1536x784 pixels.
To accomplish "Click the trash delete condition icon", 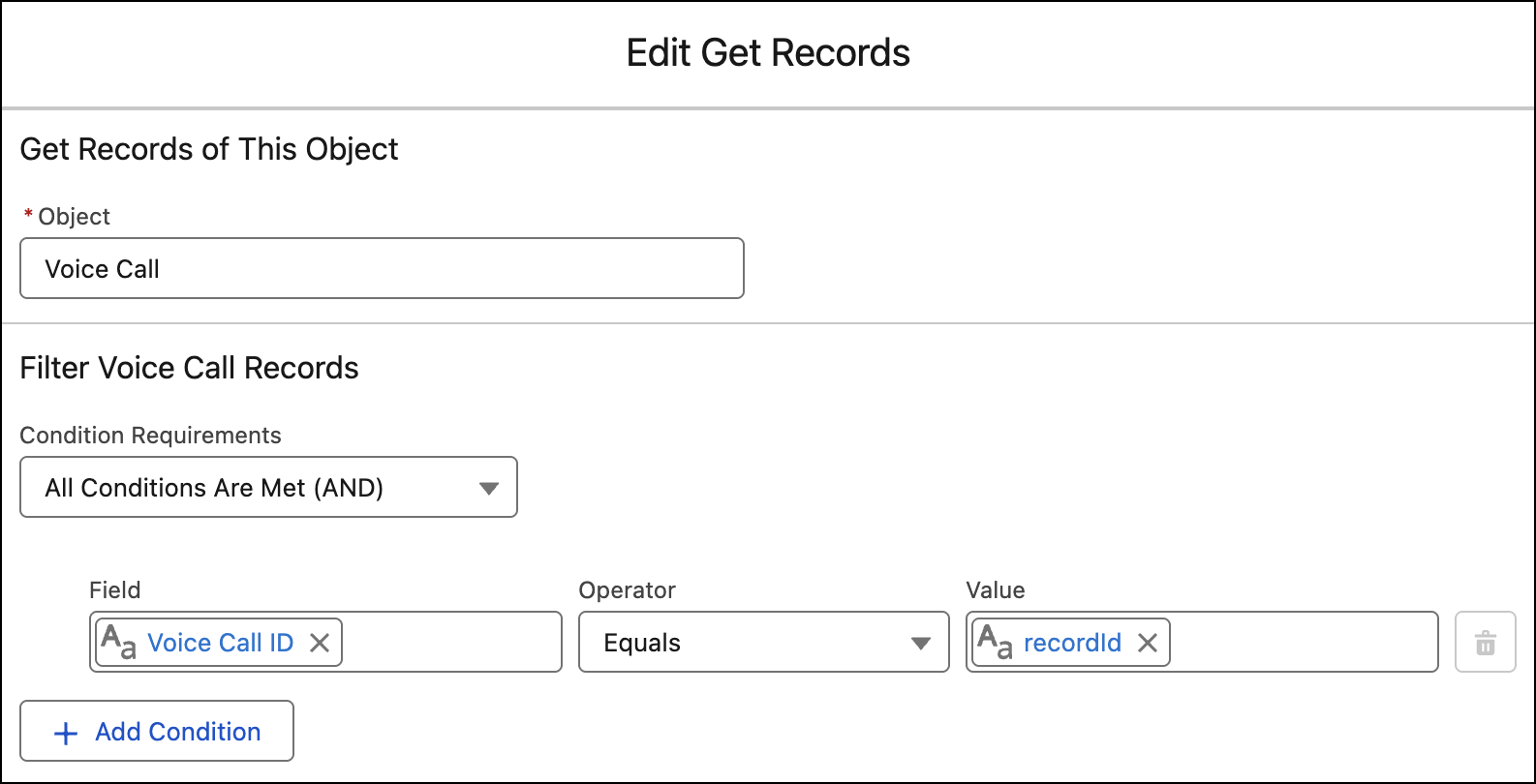I will coord(1485,643).
